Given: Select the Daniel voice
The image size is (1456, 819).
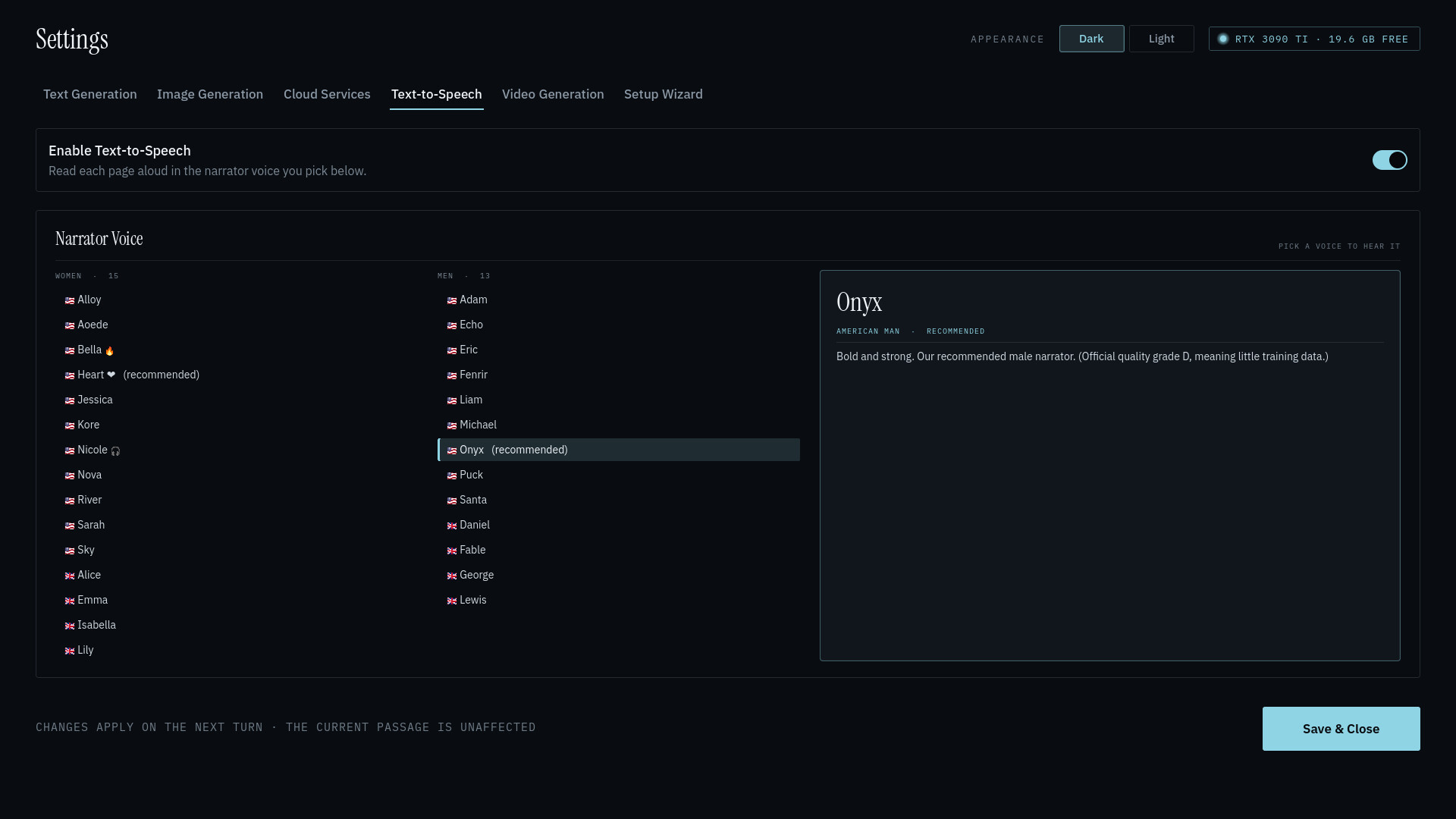Looking at the screenshot, I should (619, 525).
